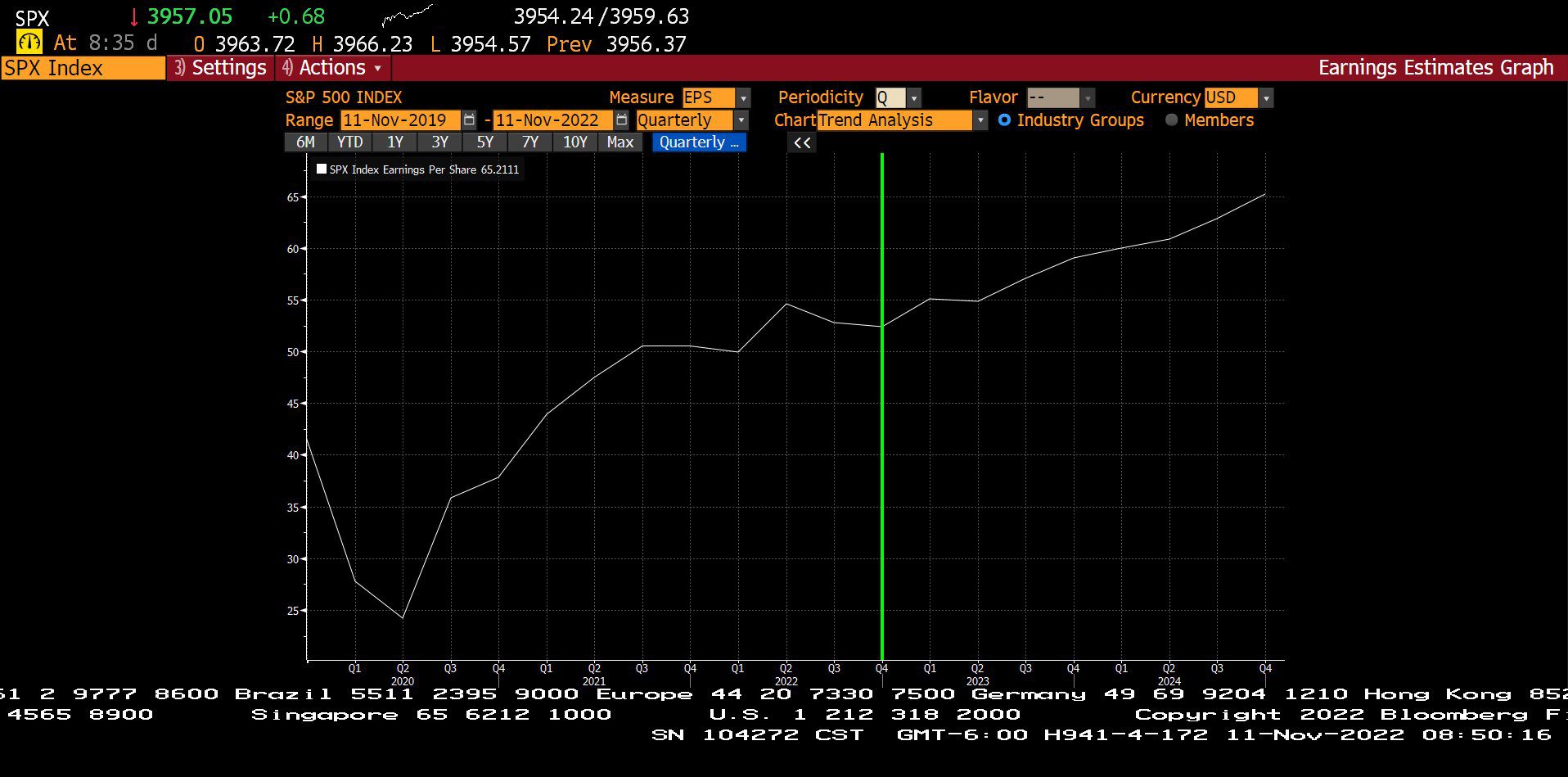Open the Actions menu
The image size is (1568, 777).
pos(332,68)
